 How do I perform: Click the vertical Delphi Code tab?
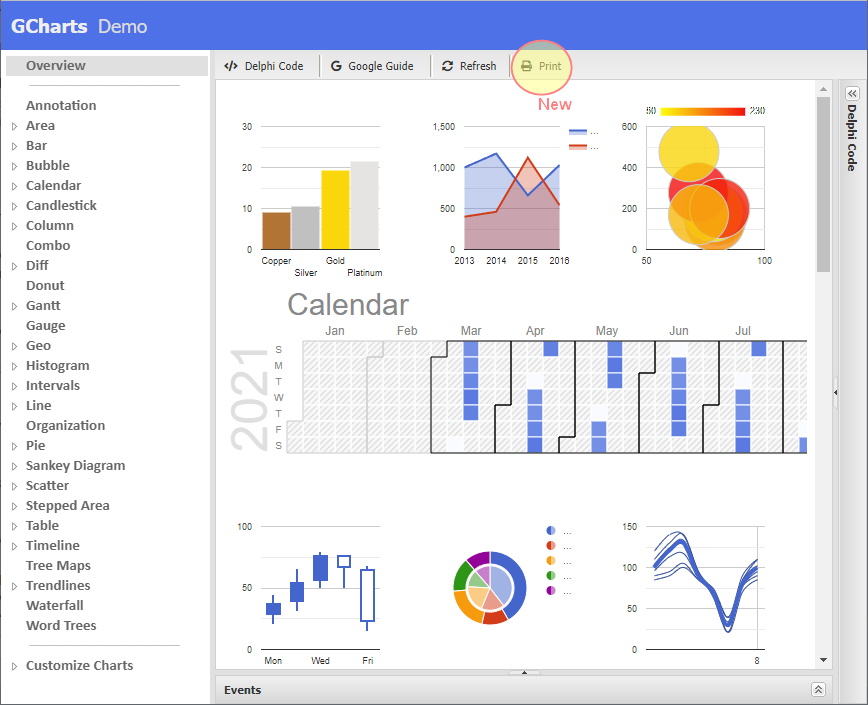pyautogui.click(x=852, y=138)
